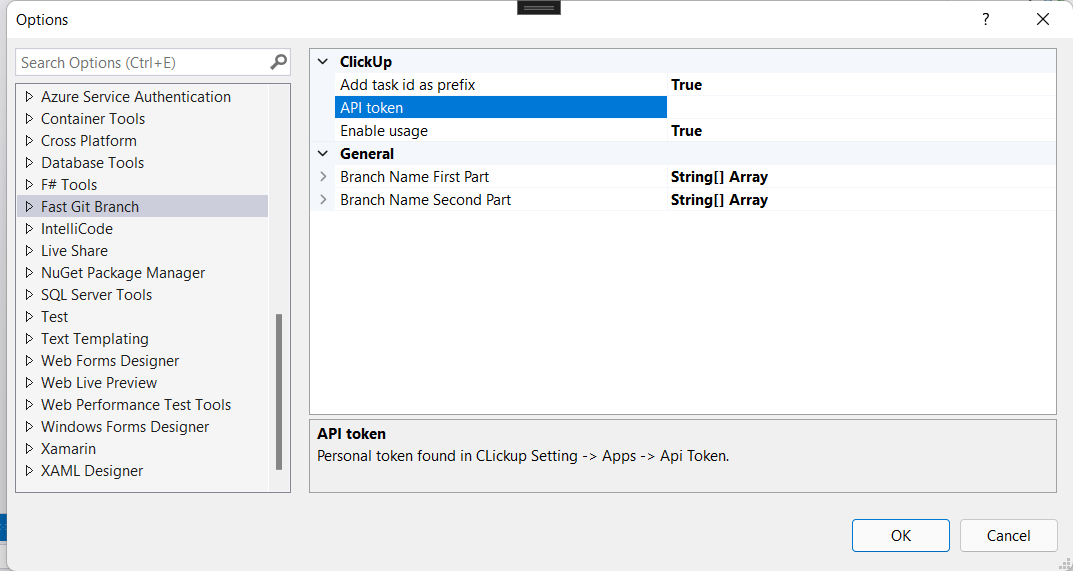Image resolution: width=1073 pixels, height=571 pixels.
Task: Close the Options dialog window
Action: 1043,19
